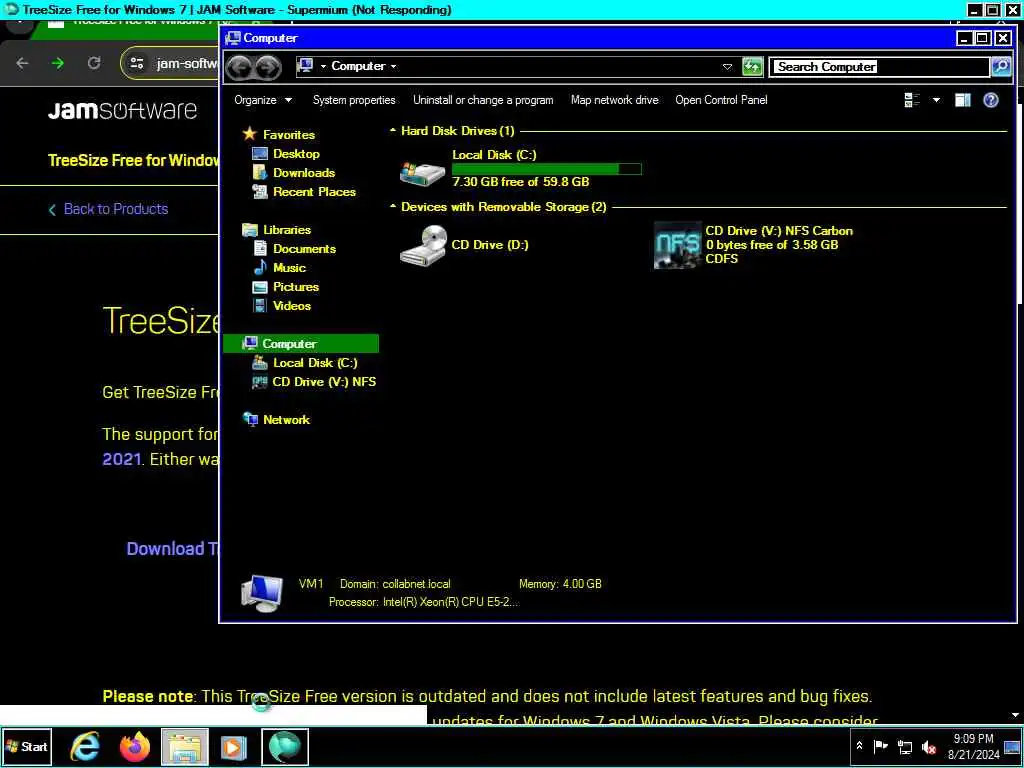1024x768 pixels.
Task: Click the Supermium address bar URL
Action: tap(187, 63)
